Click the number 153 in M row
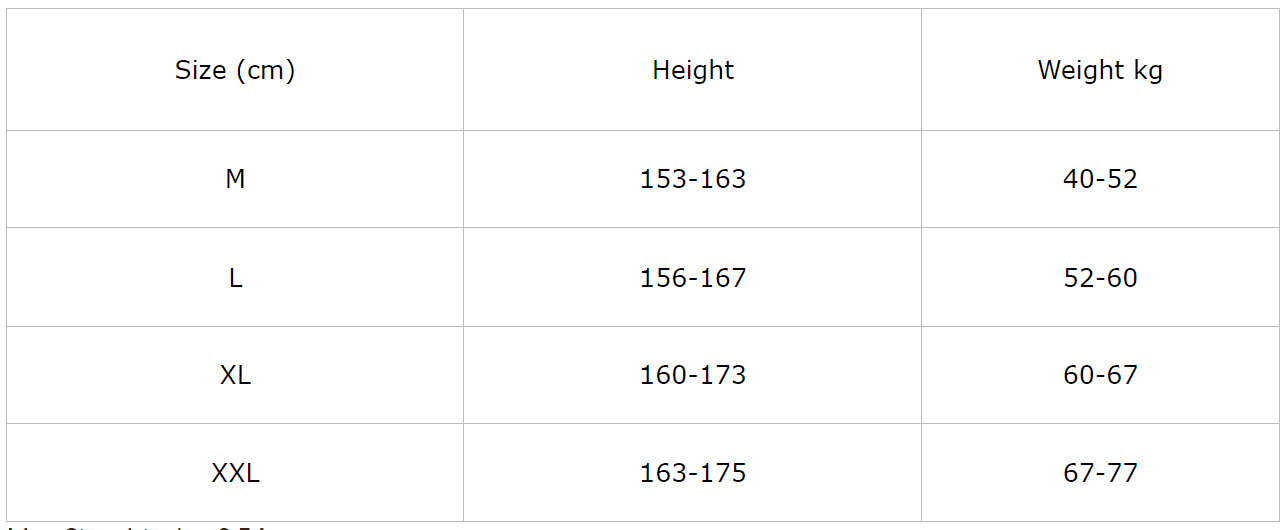This screenshot has width=1286, height=530. coord(663,179)
